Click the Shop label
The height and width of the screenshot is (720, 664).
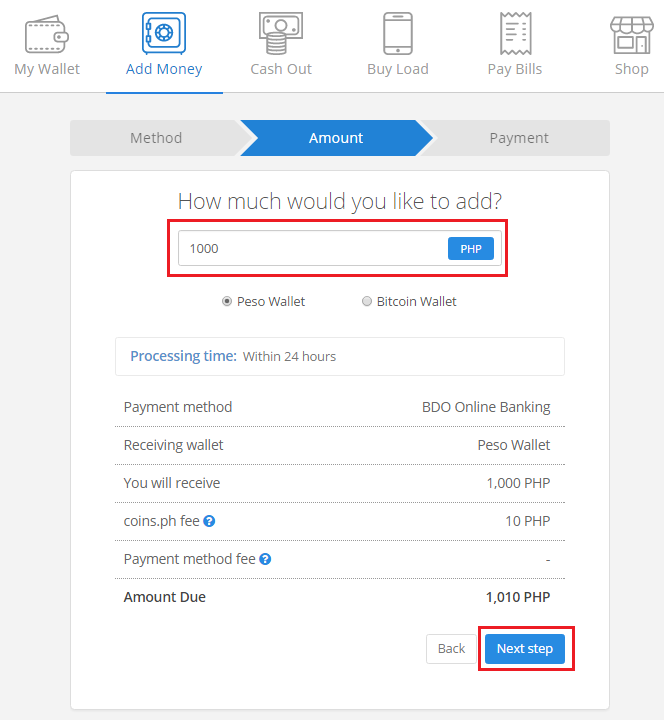coord(632,69)
